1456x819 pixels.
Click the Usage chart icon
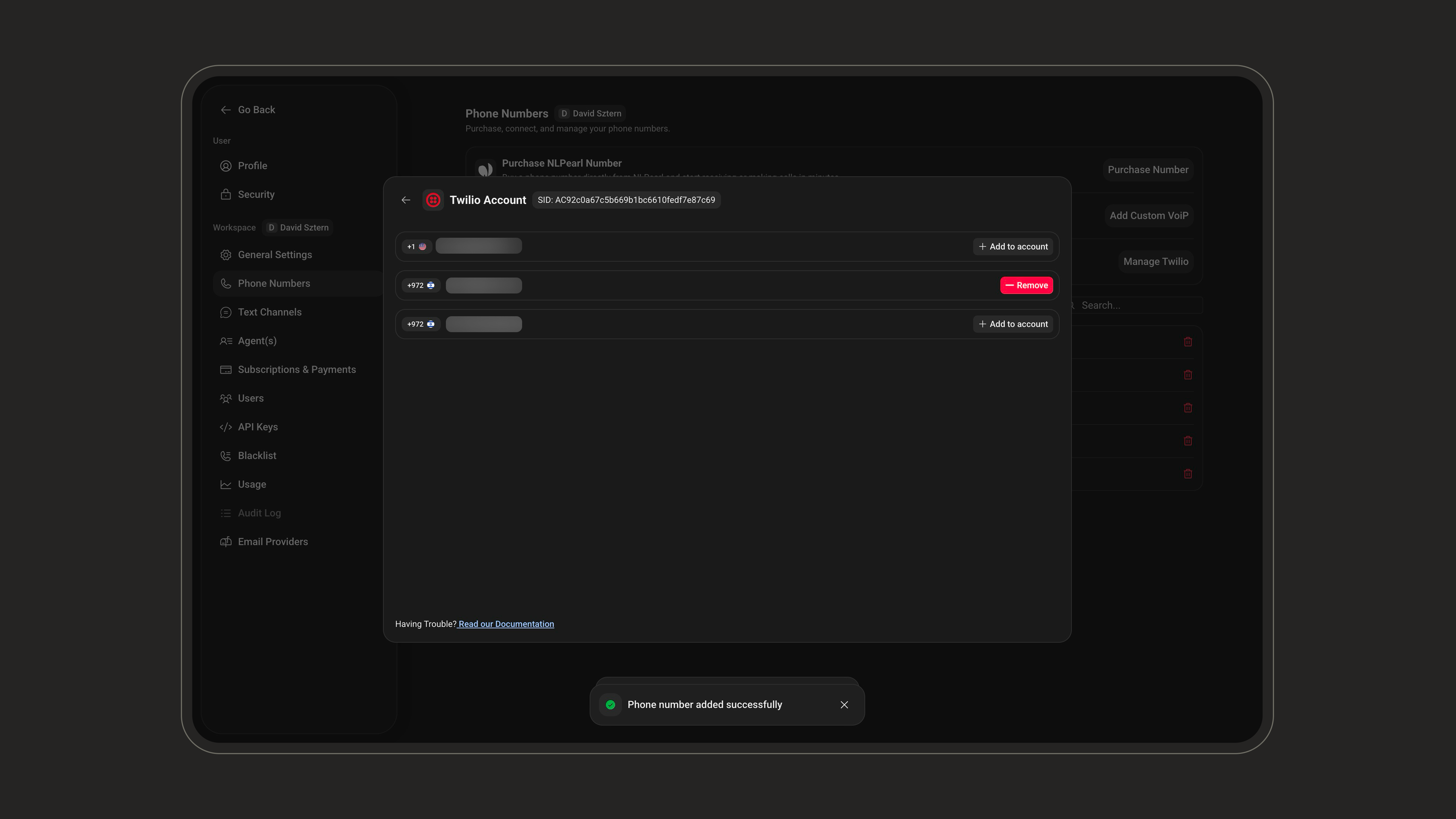tap(226, 484)
